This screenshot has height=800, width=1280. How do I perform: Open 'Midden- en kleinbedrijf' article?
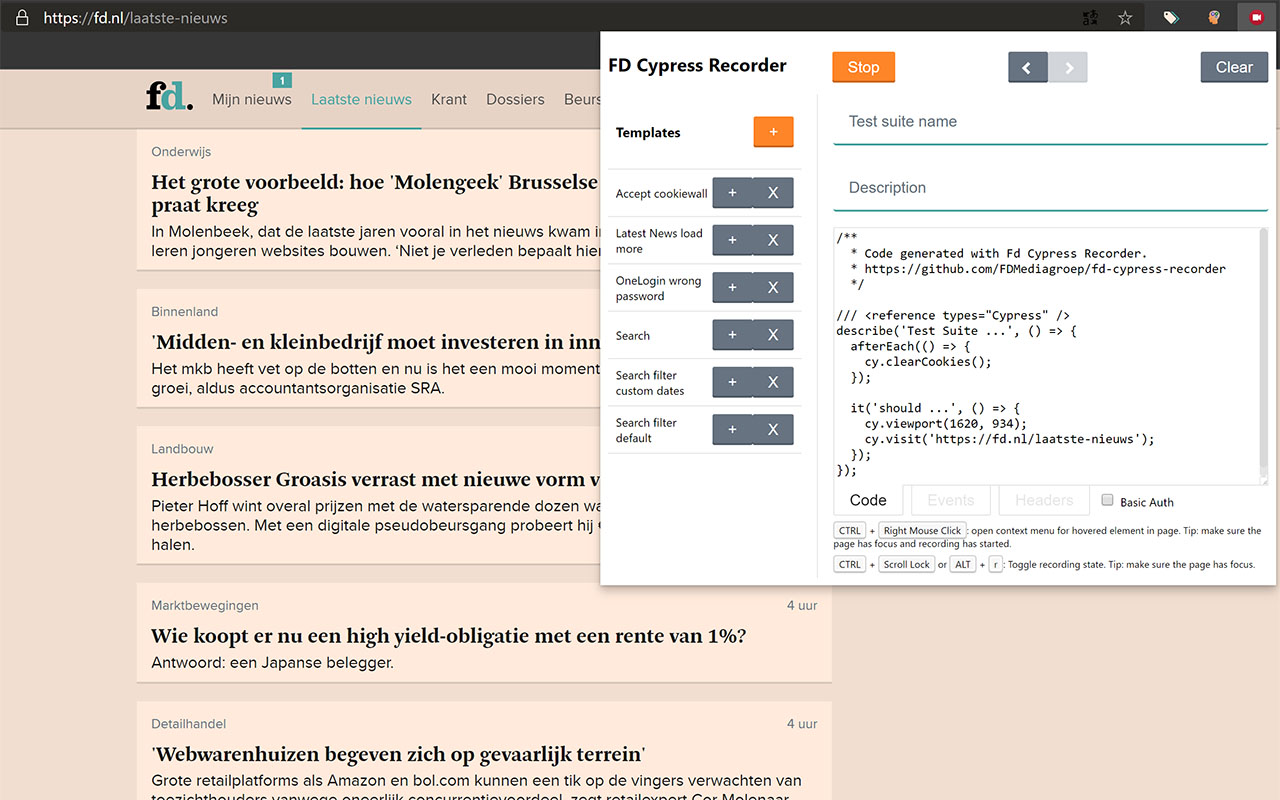pos(375,342)
